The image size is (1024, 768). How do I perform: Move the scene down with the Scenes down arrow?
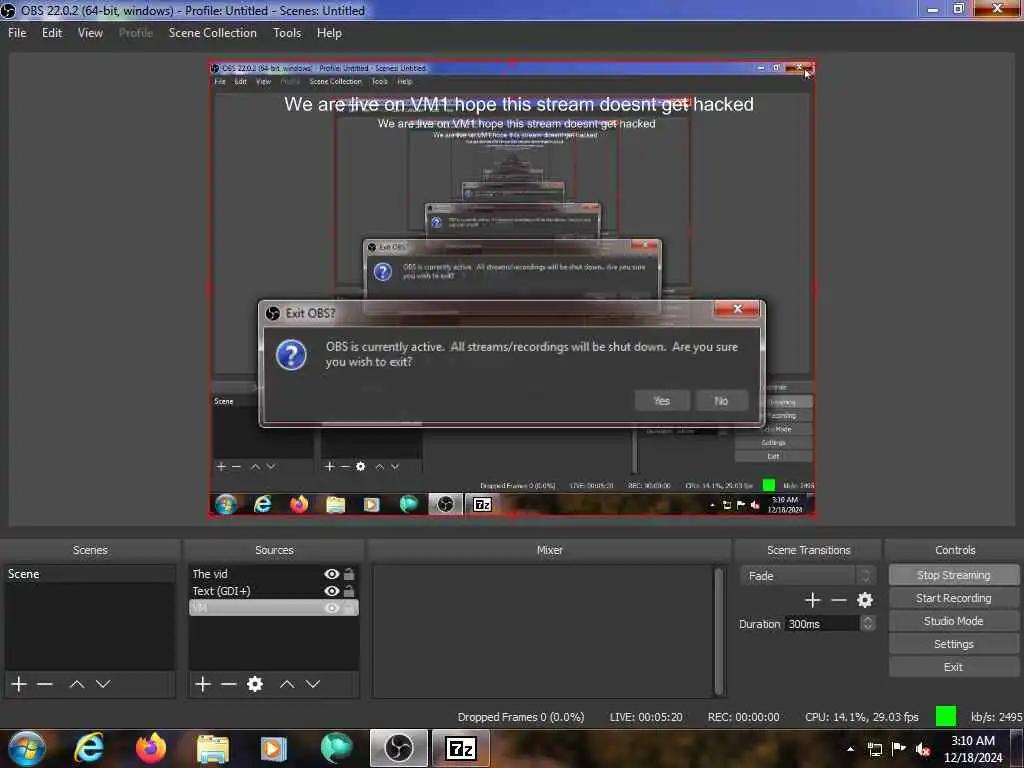coord(103,684)
